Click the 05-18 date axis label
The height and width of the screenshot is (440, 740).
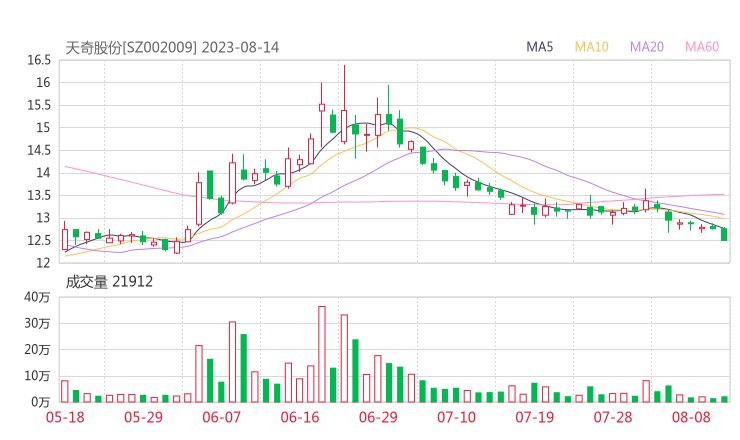point(65,417)
